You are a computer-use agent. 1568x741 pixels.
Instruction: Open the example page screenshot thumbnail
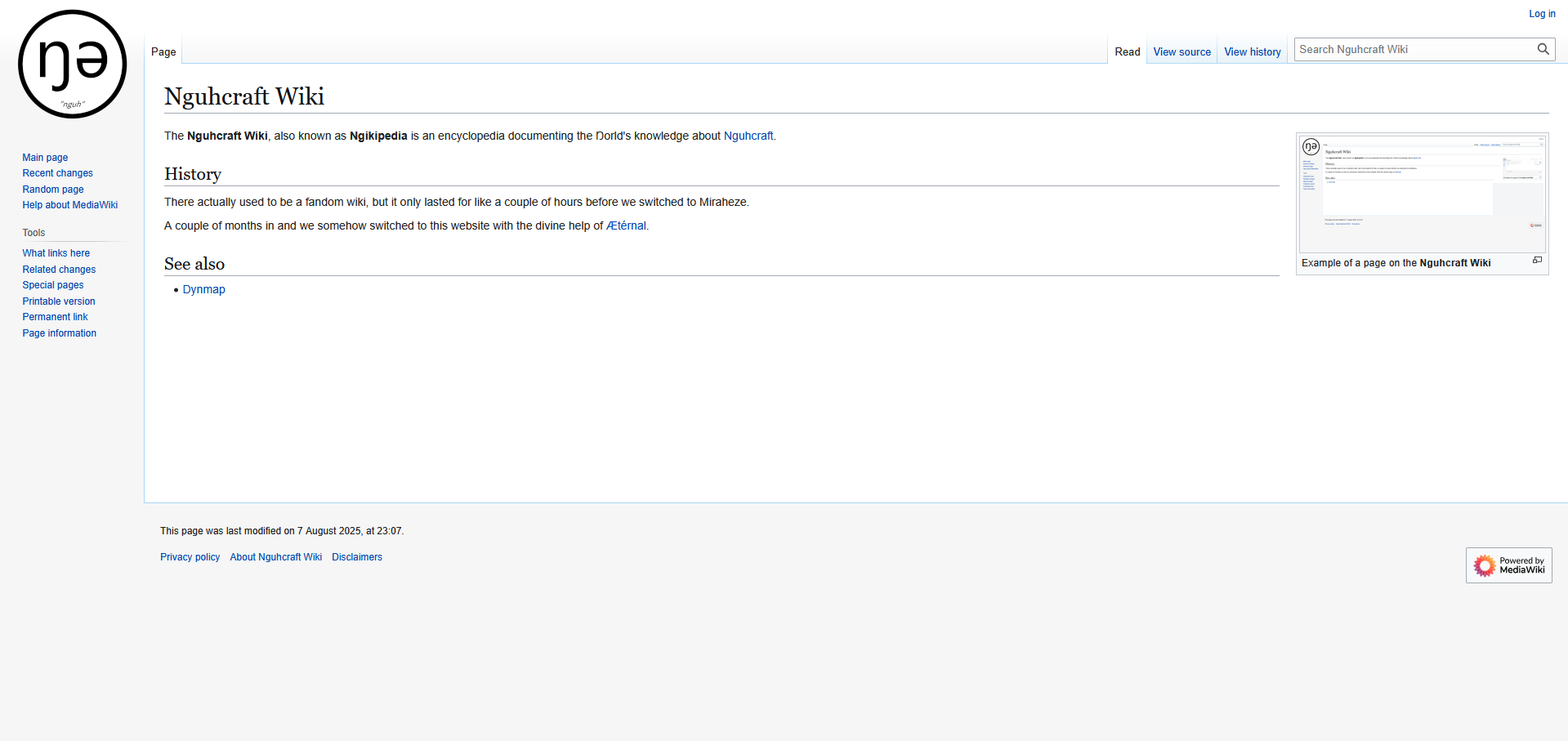[1422, 194]
